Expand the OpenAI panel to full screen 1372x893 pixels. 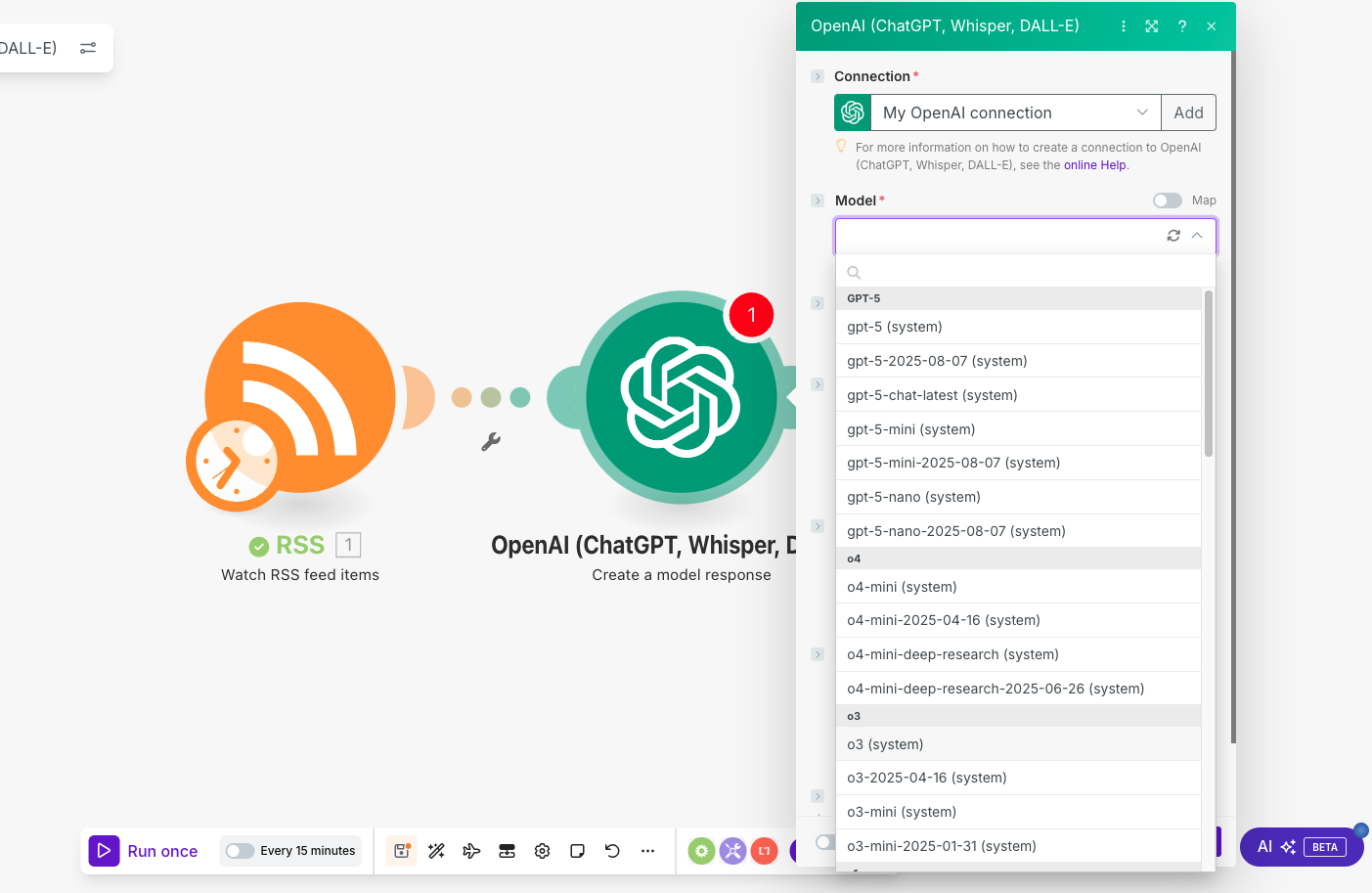coord(1152,26)
